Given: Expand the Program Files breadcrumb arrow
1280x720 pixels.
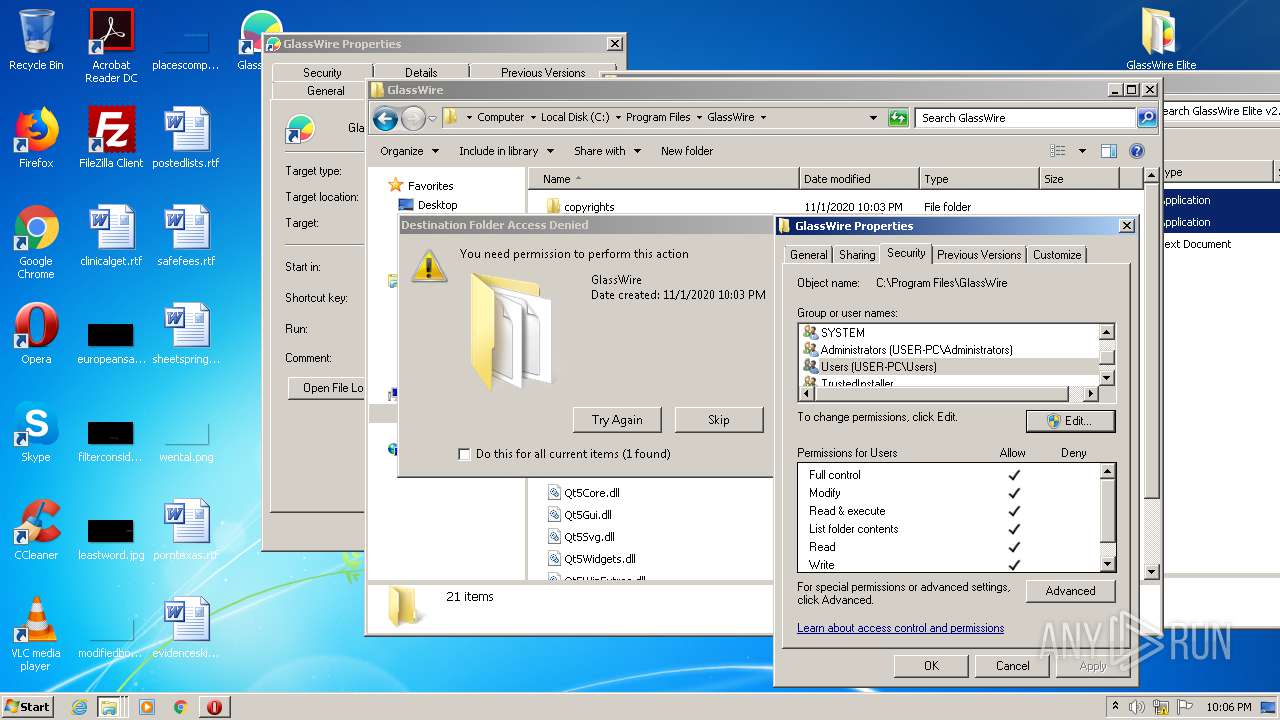Looking at the screenshot, I should point(699,118).
